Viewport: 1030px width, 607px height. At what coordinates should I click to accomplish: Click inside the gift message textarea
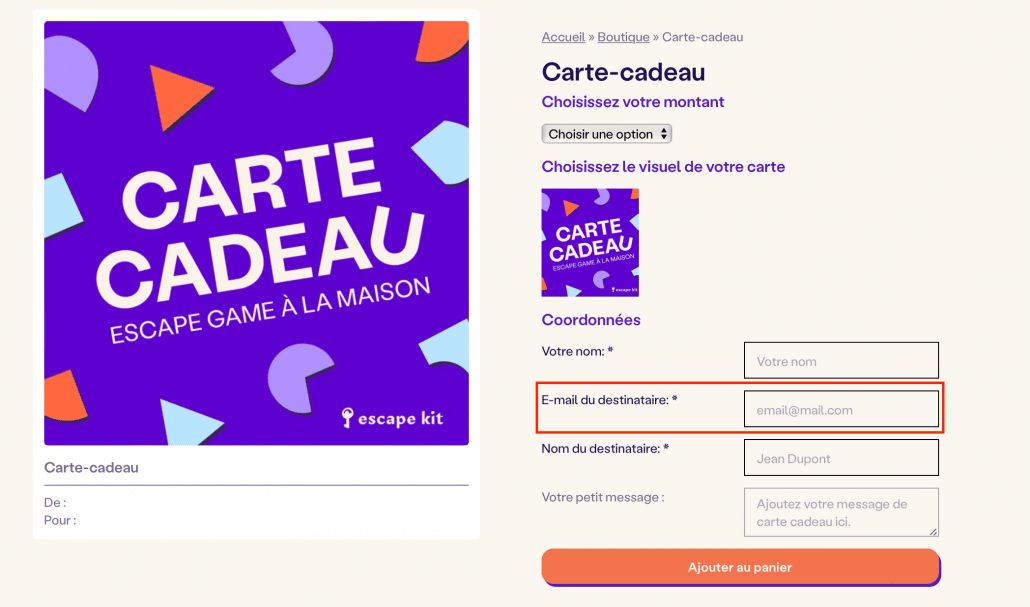coord(841,512)
